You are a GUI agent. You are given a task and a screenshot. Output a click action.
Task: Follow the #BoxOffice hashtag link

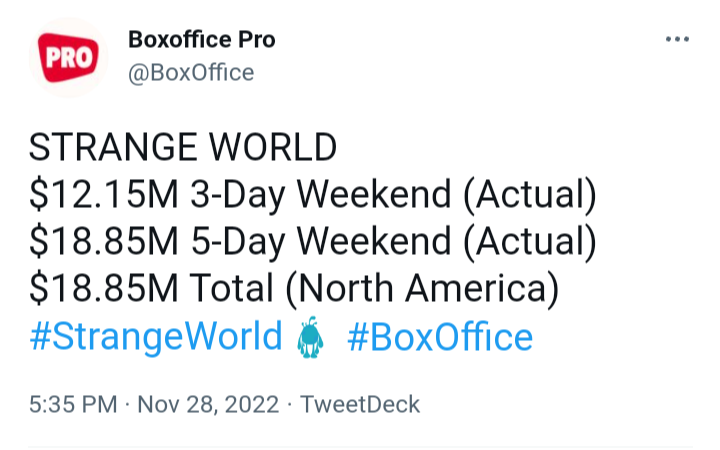[x=440, y=337]
